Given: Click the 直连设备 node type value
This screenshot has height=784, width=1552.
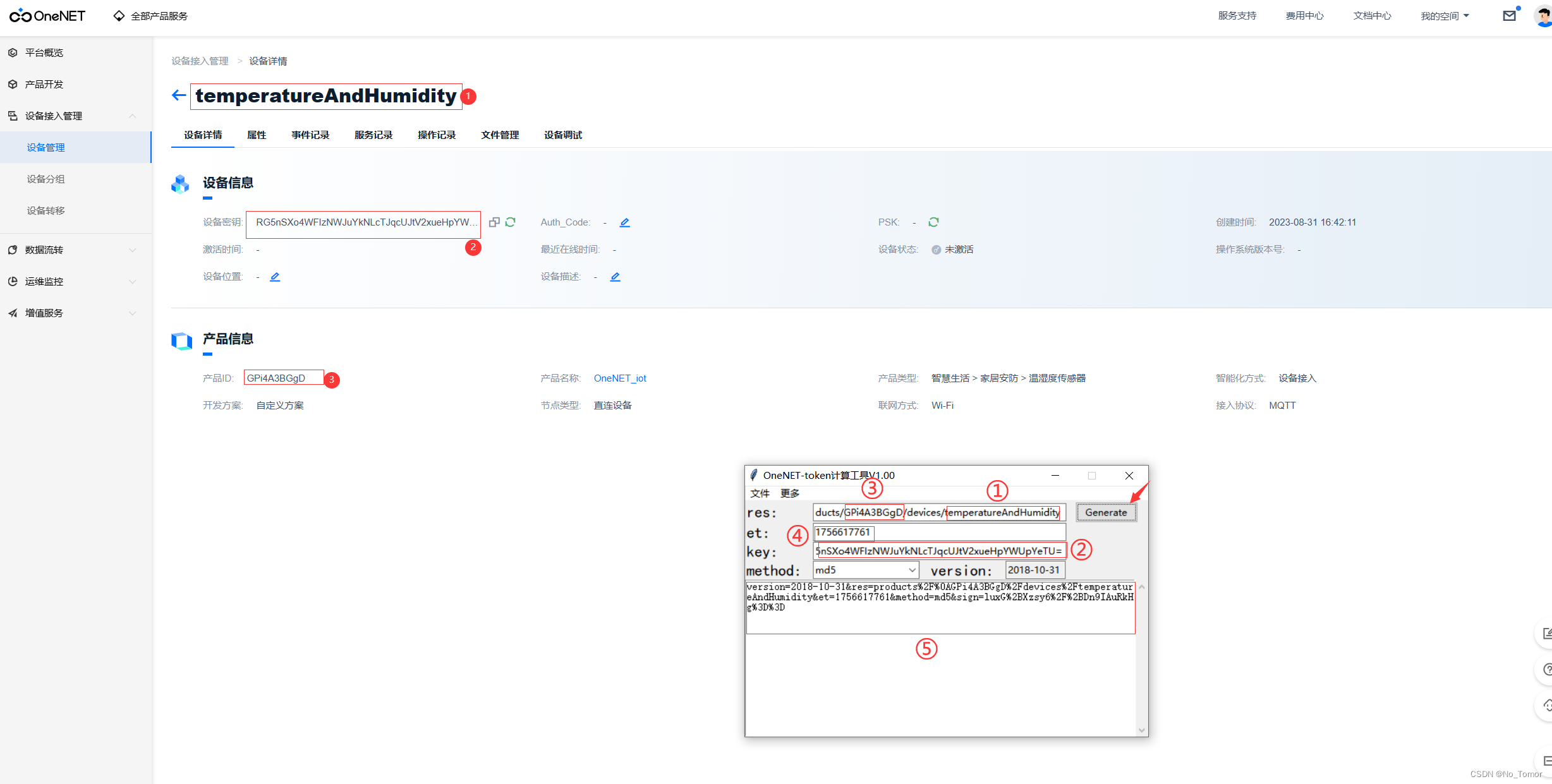Looking at the screenshot, I should [612, 405].
